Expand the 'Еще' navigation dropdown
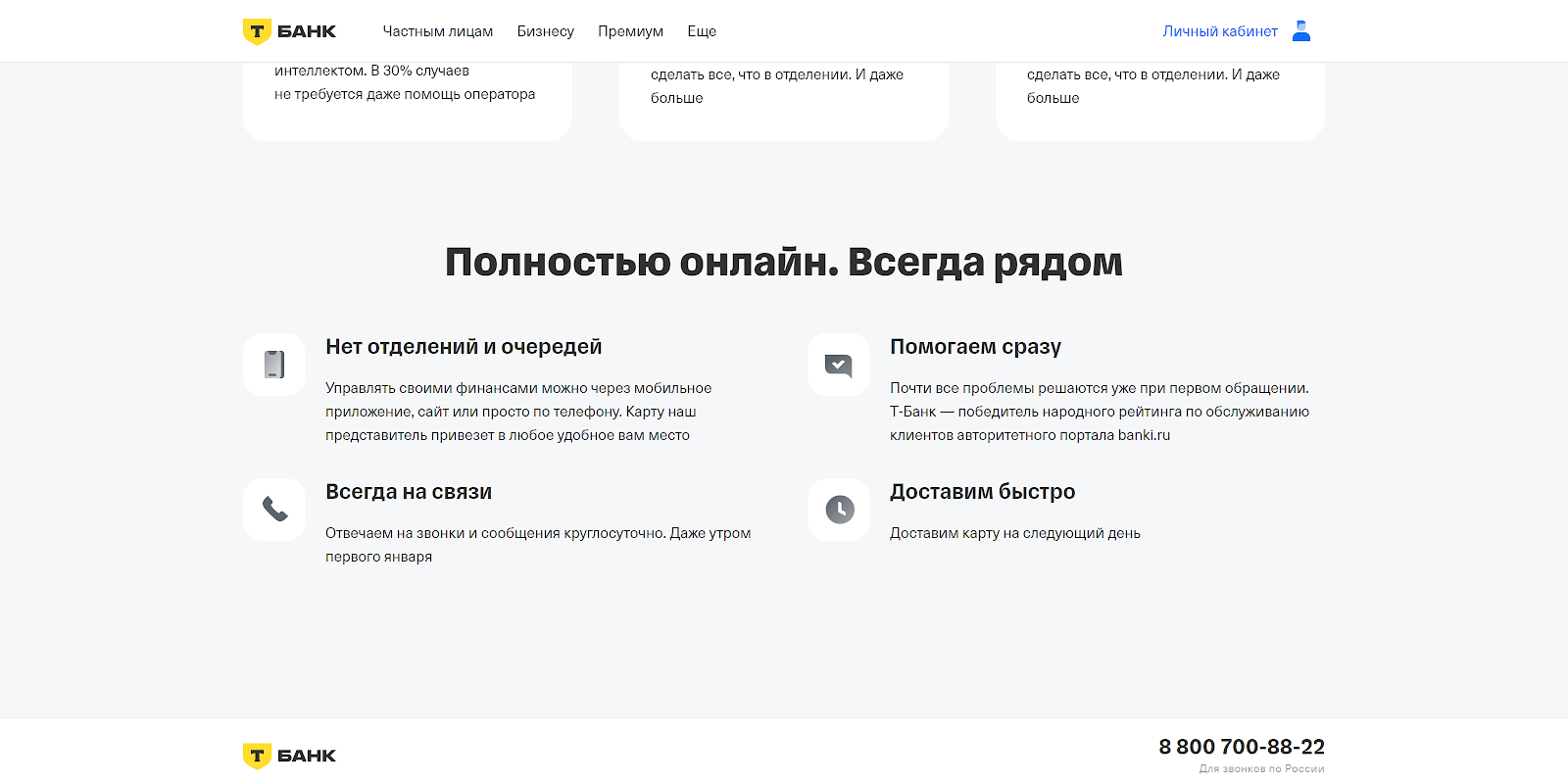The width and height of the screenshot is (1568, 784). tap(702, 31)
